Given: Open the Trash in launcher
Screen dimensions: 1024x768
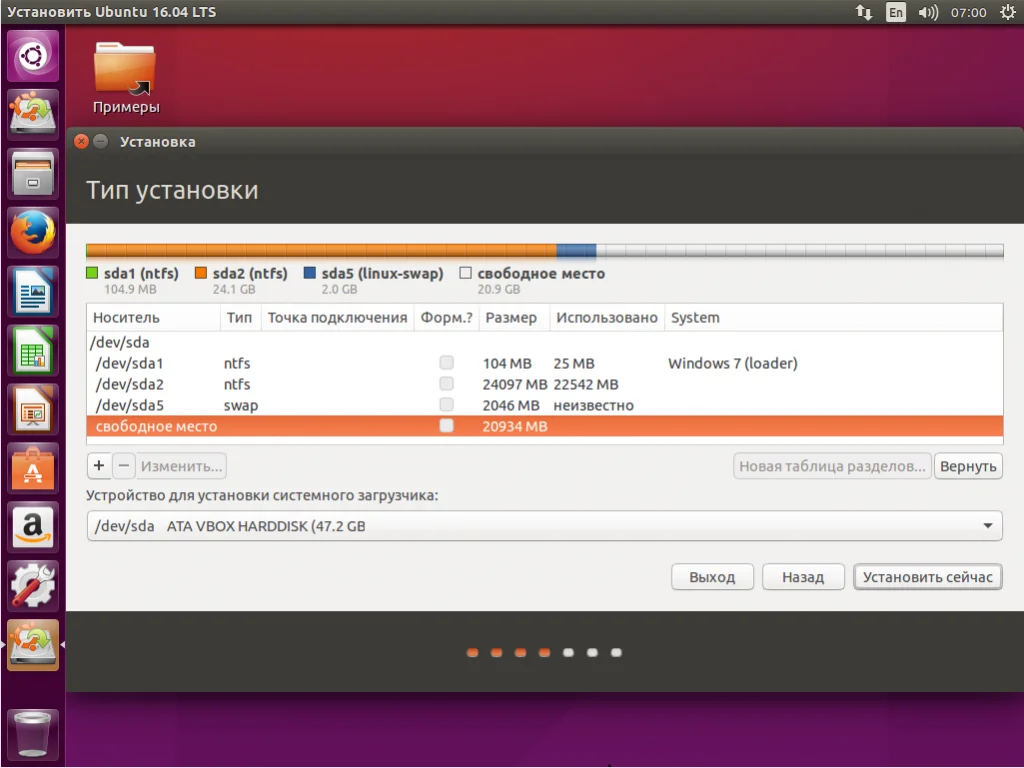Looking at the screenshot, I should pos(33,734).
